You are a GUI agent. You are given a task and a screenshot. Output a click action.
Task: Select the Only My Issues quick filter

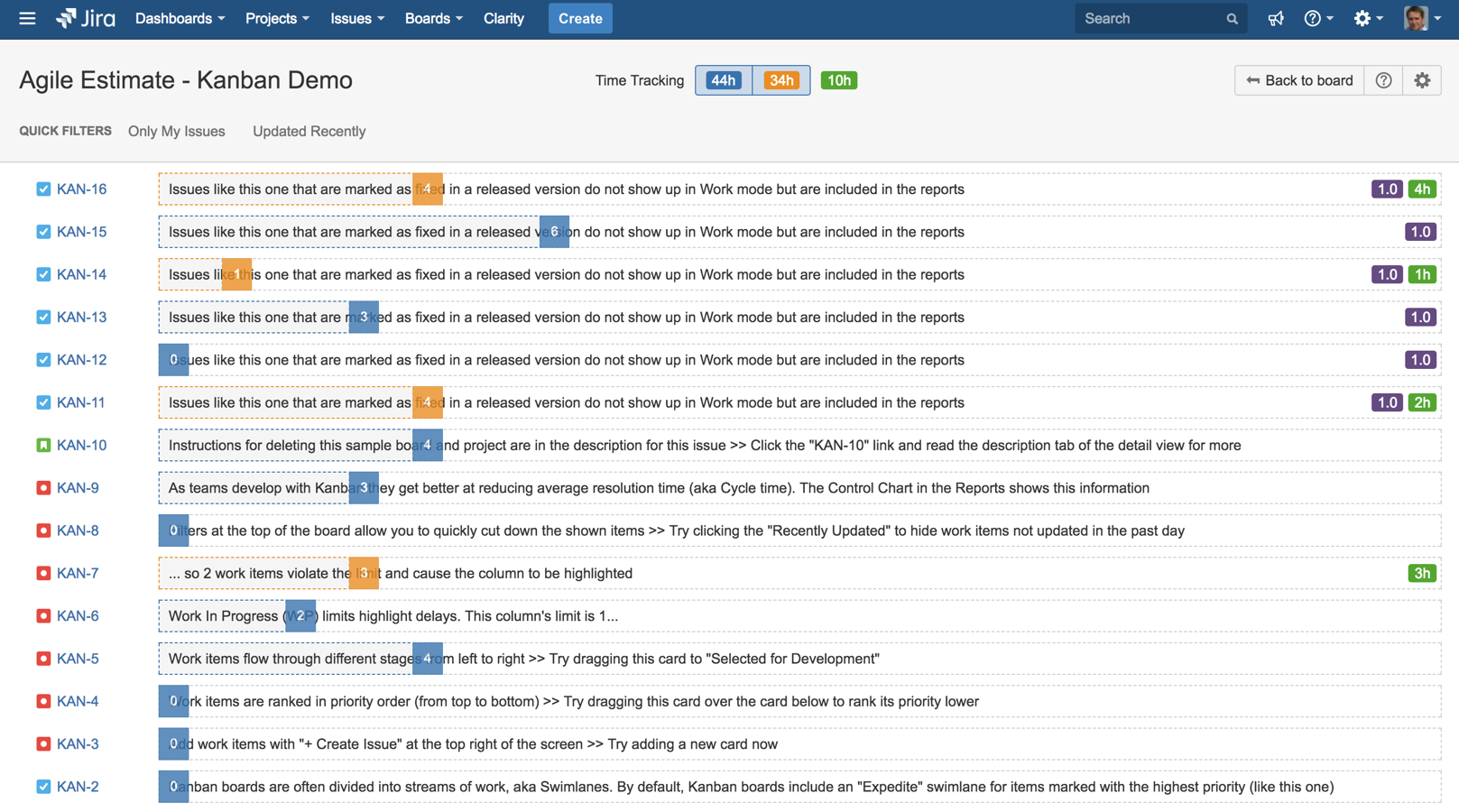point(177,132)
